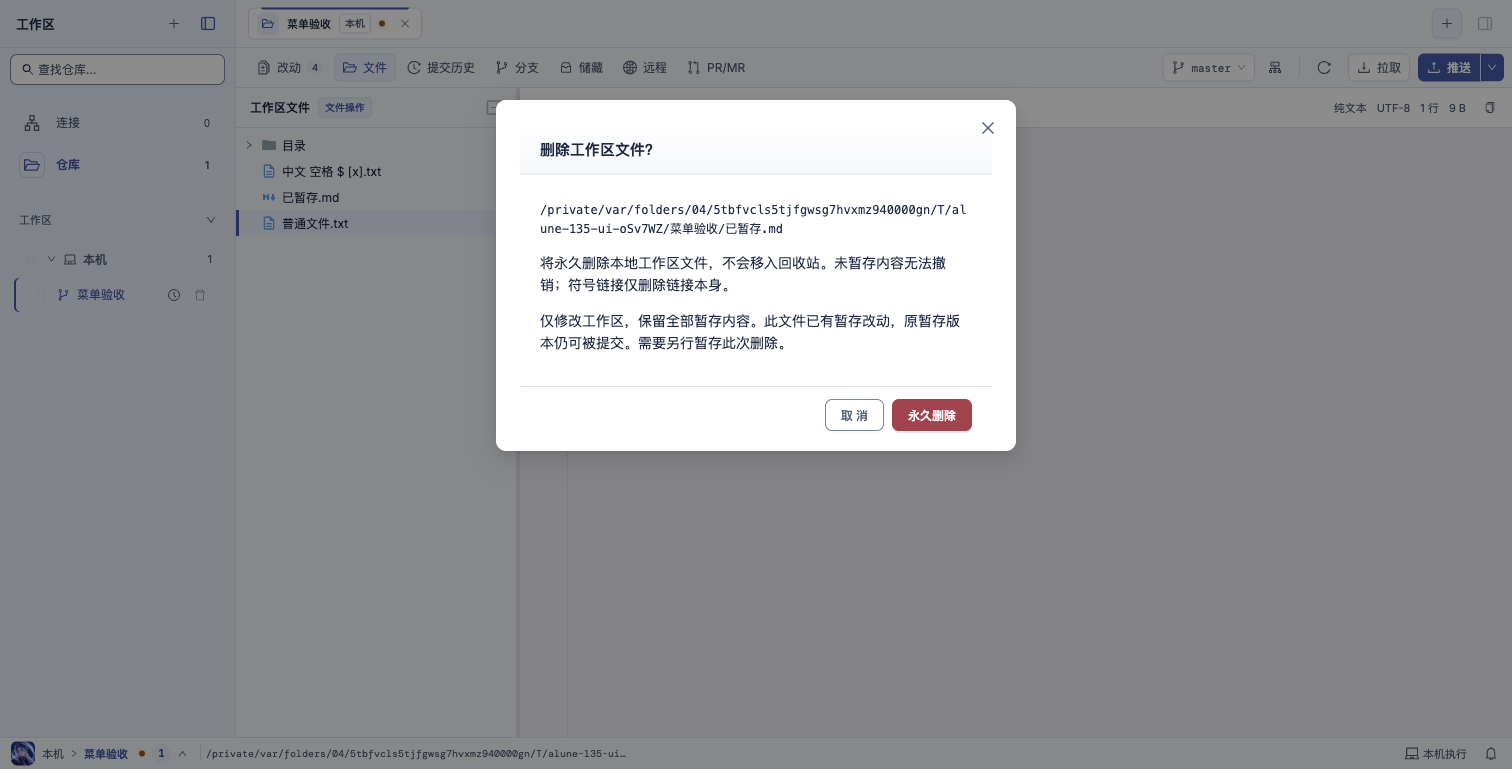Close the 菜单验收 repository tab
Image resolution: width=1512 pixels, height=769 pixels.
click(x=405, y=23)
